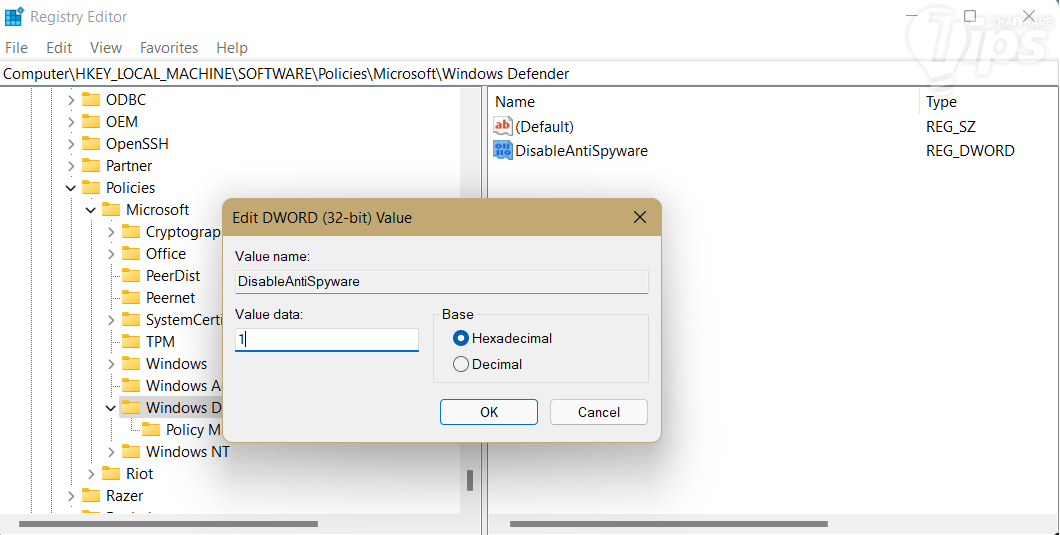This screenshot has height=535, width=1060.
Task: Click the Office folder icon
Action: pos(130,254)
